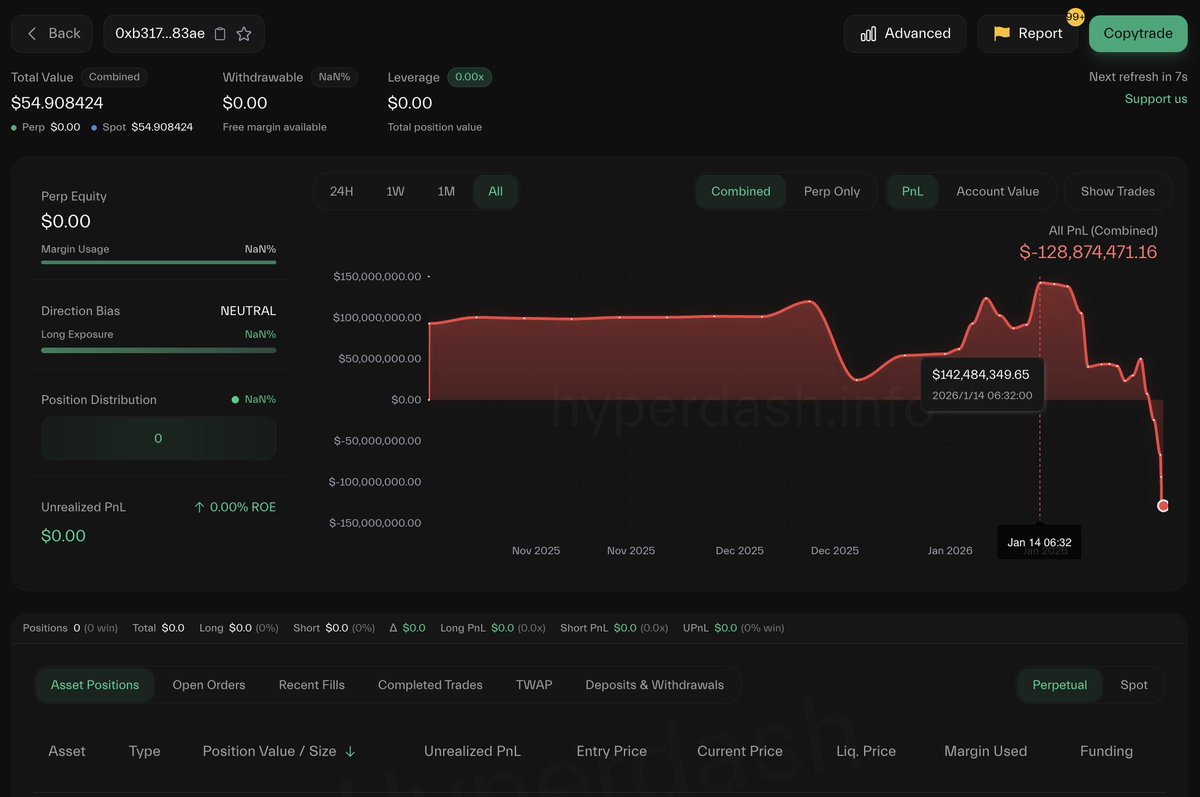Switch positions table to Spot
This screenshot has width=1200, height=797.
[1134, 684]
